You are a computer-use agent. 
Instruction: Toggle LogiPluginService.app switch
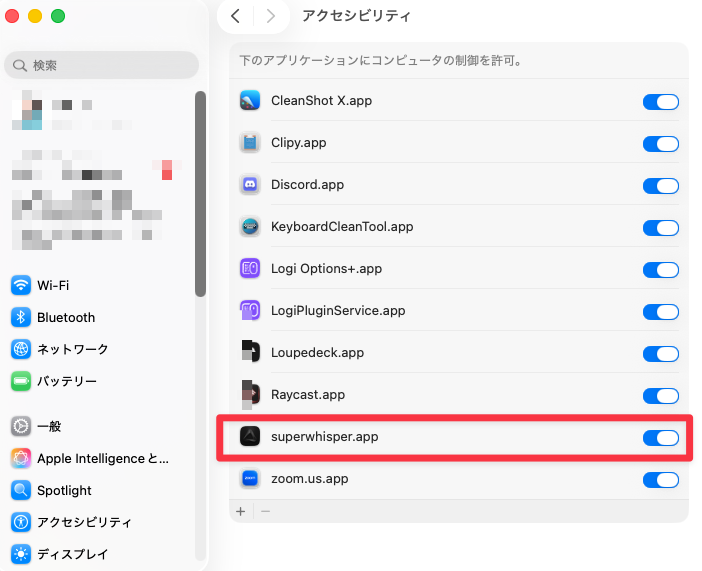pos(661,312)
